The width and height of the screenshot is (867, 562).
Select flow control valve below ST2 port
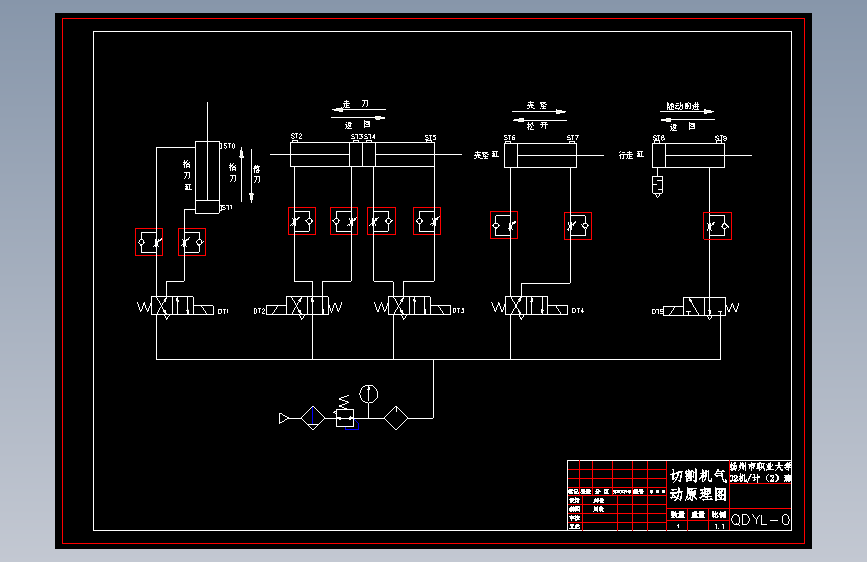(302, 221)
